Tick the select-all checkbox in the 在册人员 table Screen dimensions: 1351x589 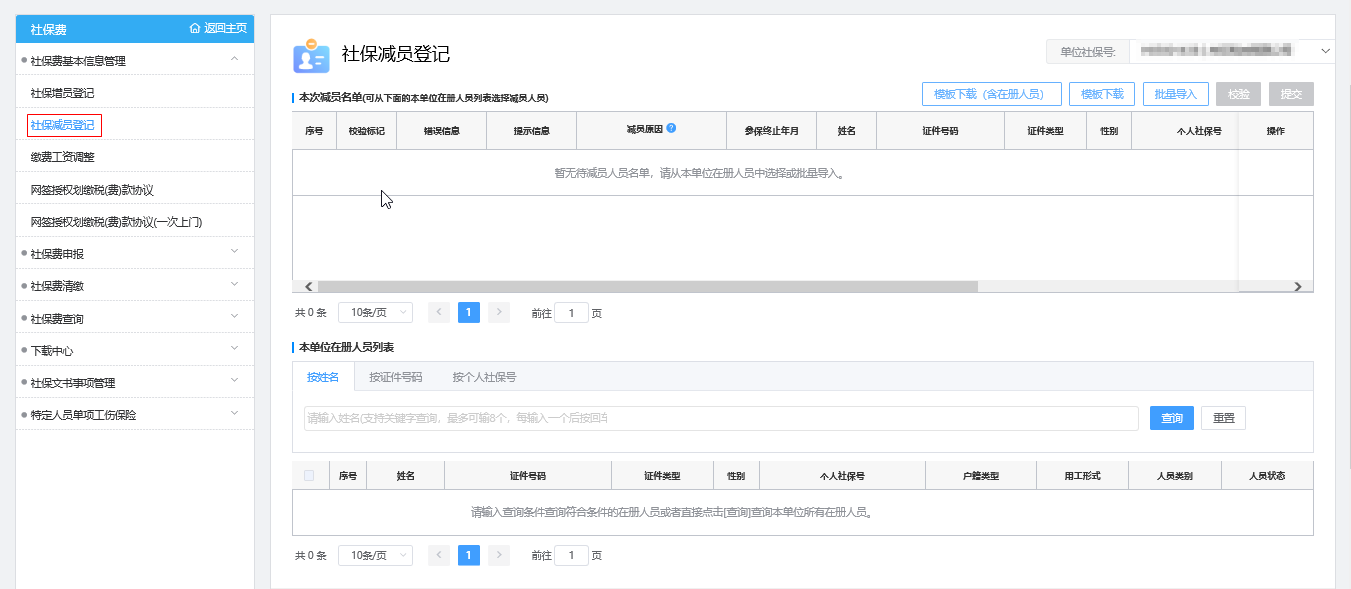coord(309,476)
